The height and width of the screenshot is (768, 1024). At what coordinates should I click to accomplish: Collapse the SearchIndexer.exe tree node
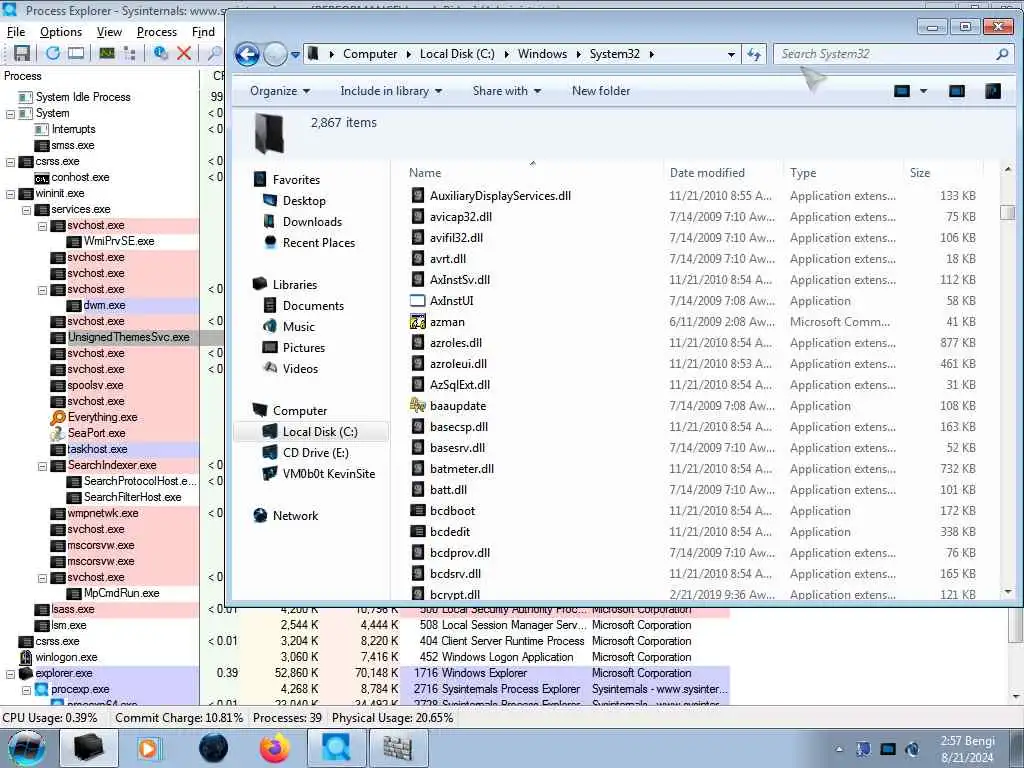click(x=42, y=466)
